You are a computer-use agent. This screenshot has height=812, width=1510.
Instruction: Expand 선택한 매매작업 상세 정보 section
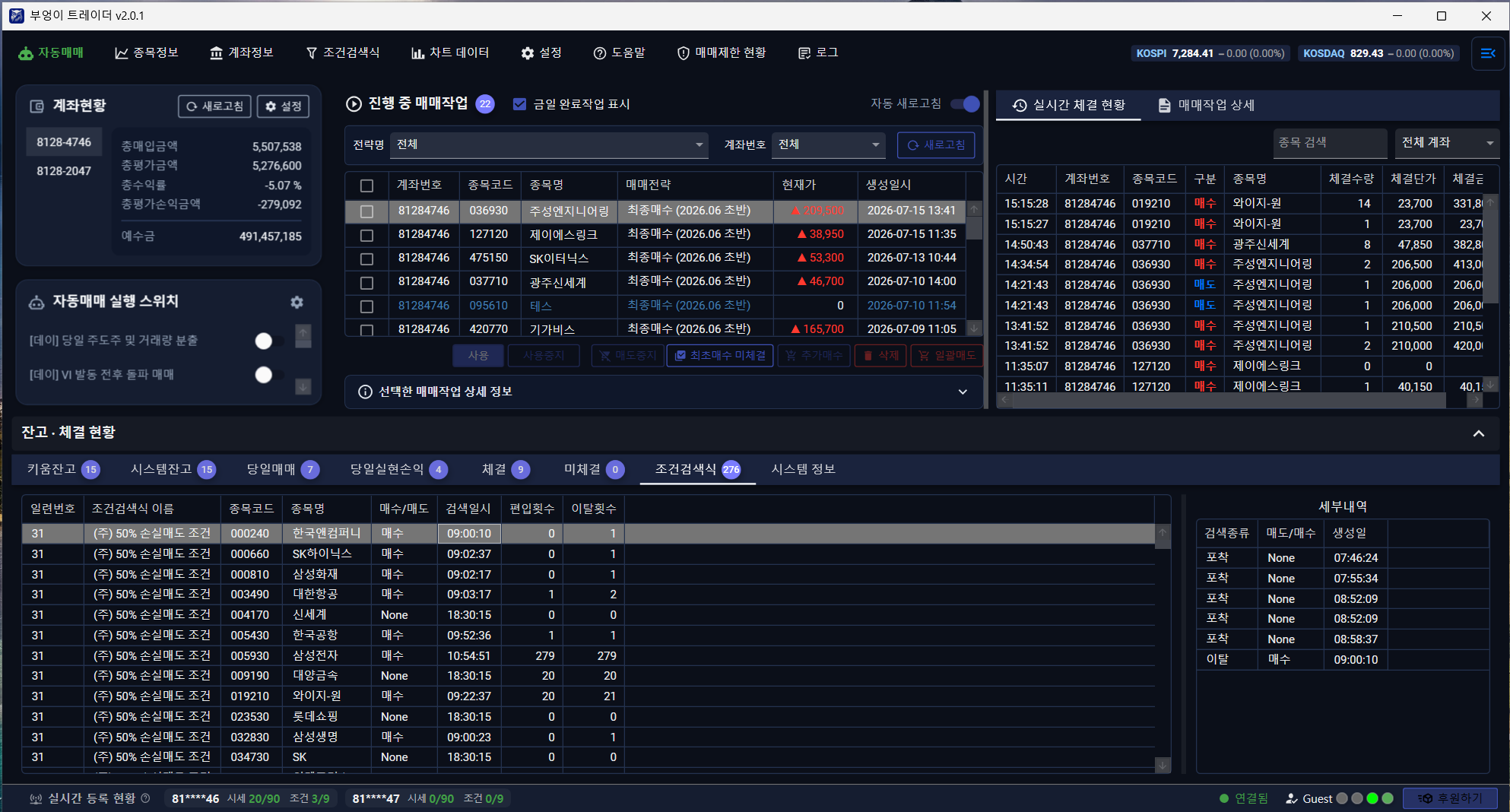[x=664, y=392]
